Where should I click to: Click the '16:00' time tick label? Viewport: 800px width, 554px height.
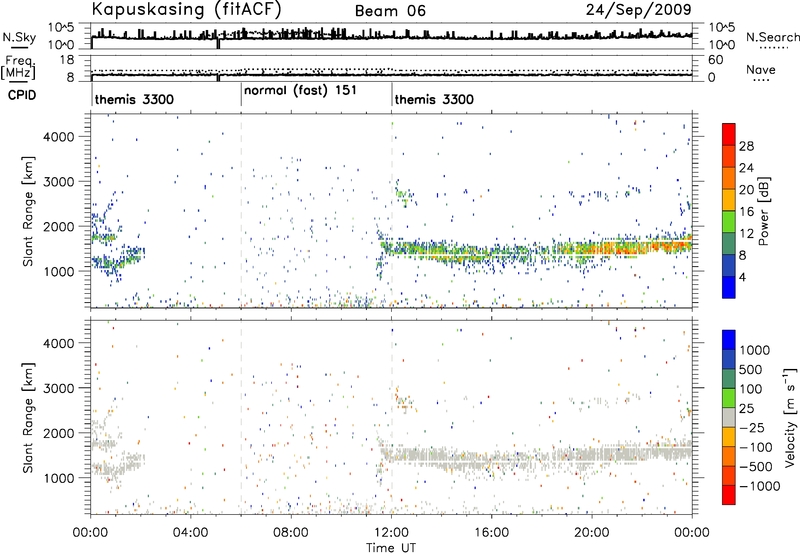(492, 533)
